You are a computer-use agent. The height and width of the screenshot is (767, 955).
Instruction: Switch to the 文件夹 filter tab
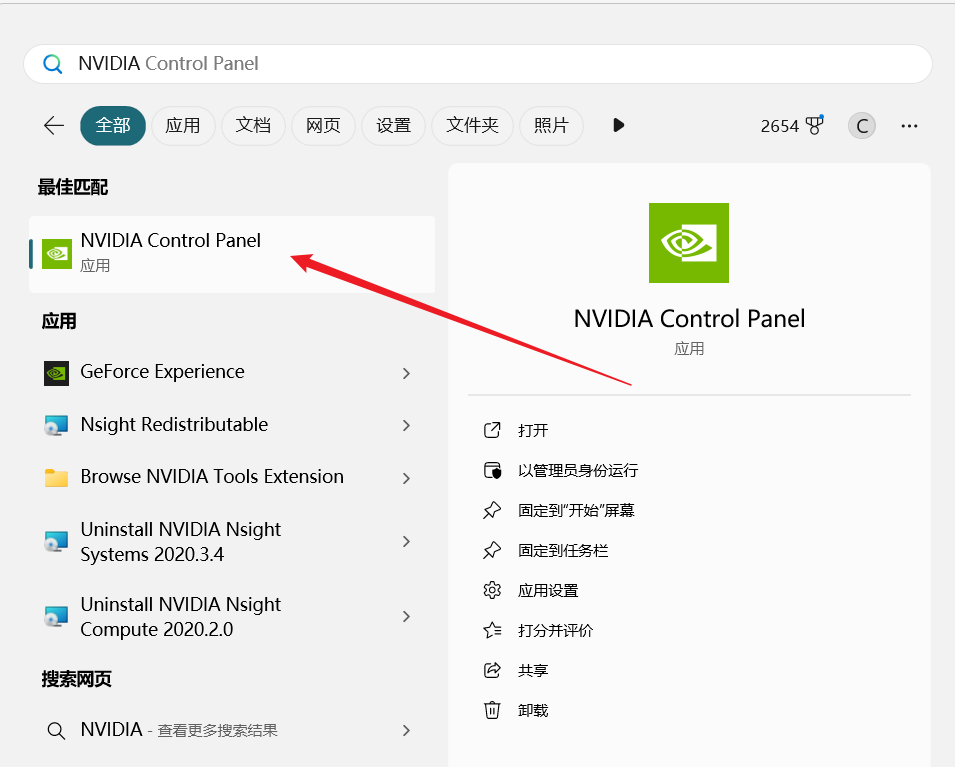pos(472,125)
